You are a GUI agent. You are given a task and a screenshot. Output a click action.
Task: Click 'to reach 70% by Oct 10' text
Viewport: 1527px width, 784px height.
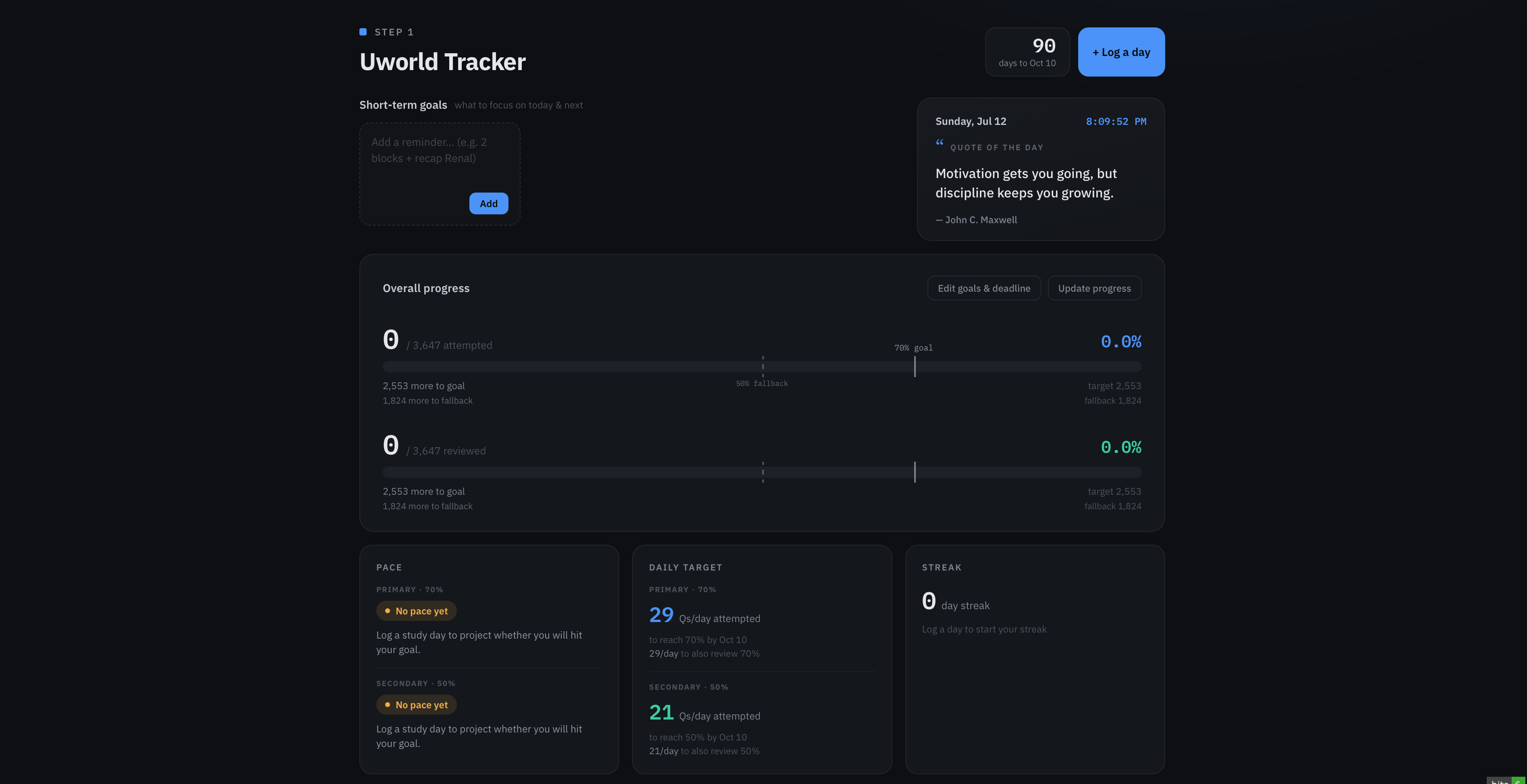tap(698, 640)
